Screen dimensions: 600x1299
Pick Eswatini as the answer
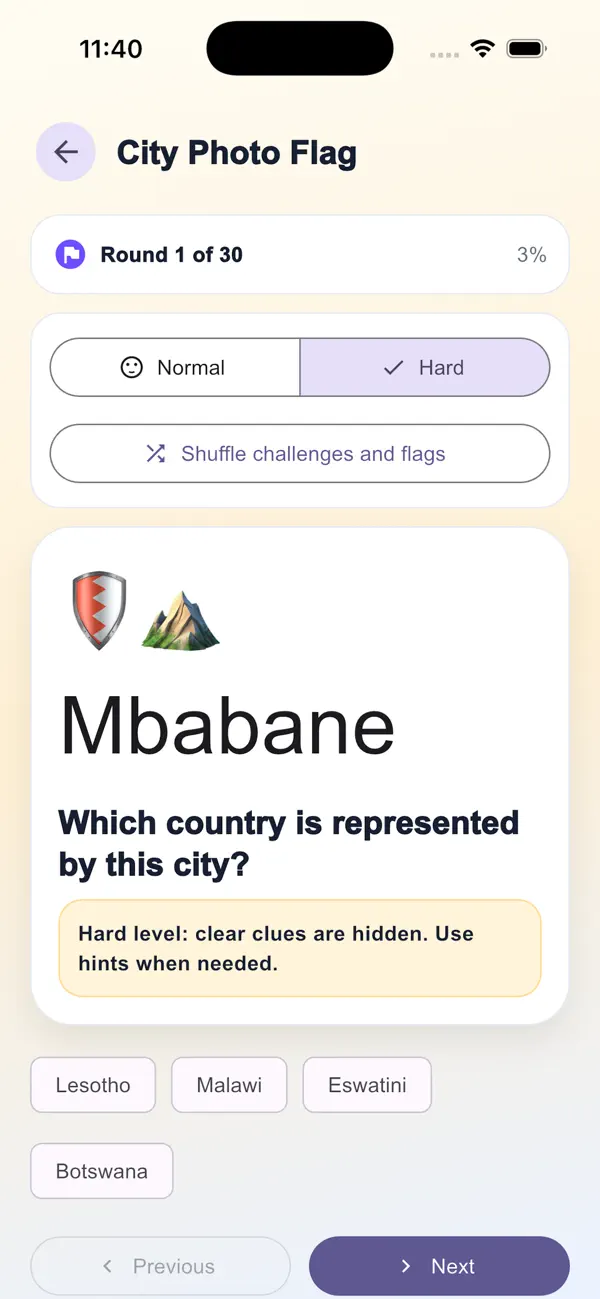click(367, 1085)
